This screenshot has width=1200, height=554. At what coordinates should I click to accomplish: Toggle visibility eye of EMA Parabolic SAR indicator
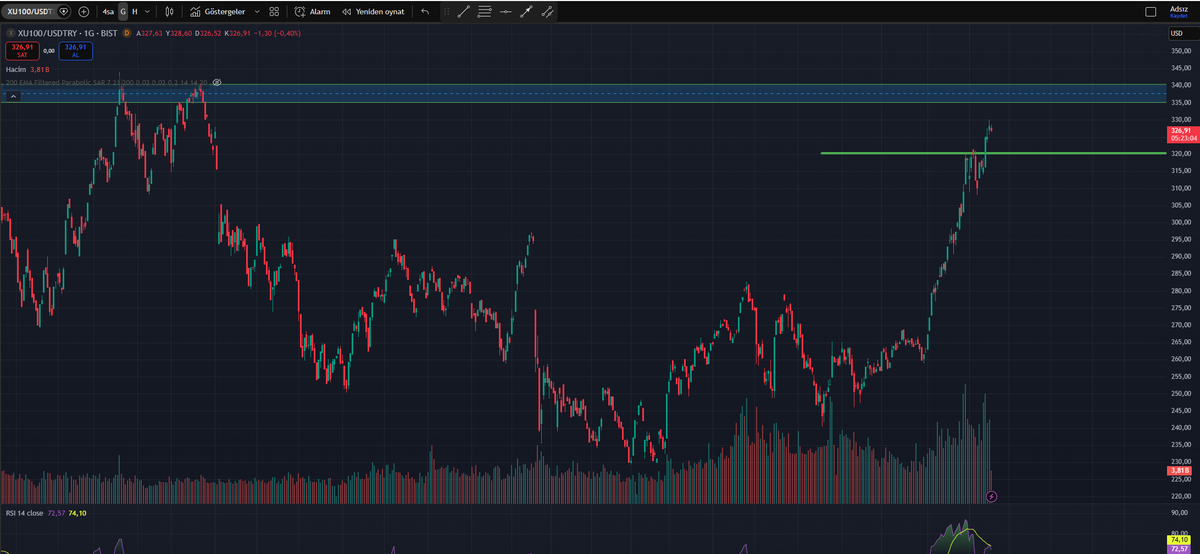tap(217, 82)
